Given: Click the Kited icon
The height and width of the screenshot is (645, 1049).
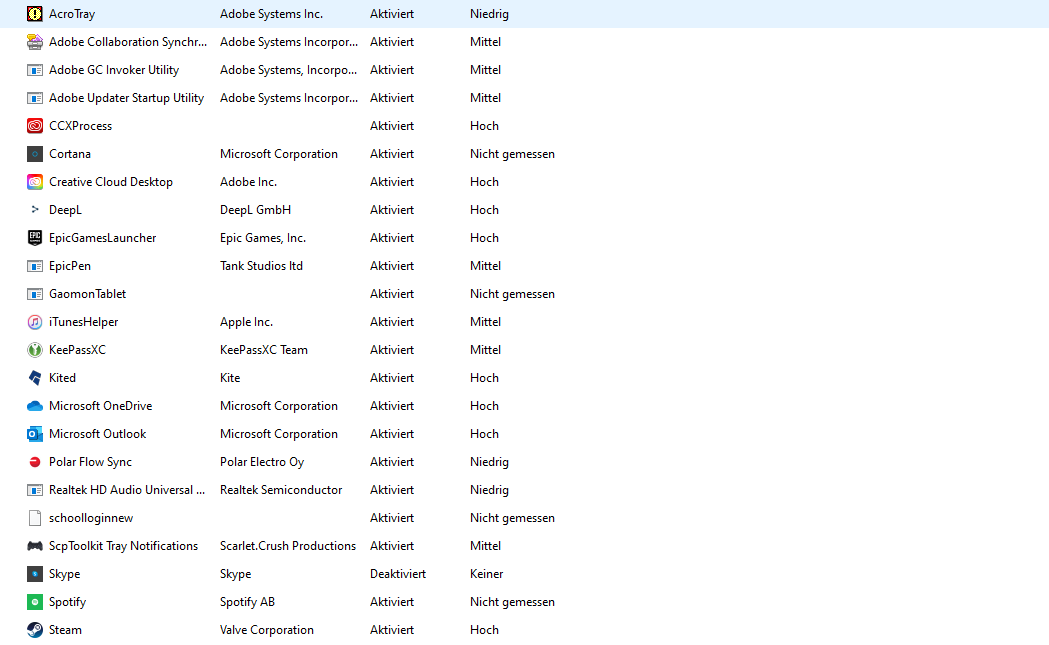Looking at the screenshot, I should 35,378.
